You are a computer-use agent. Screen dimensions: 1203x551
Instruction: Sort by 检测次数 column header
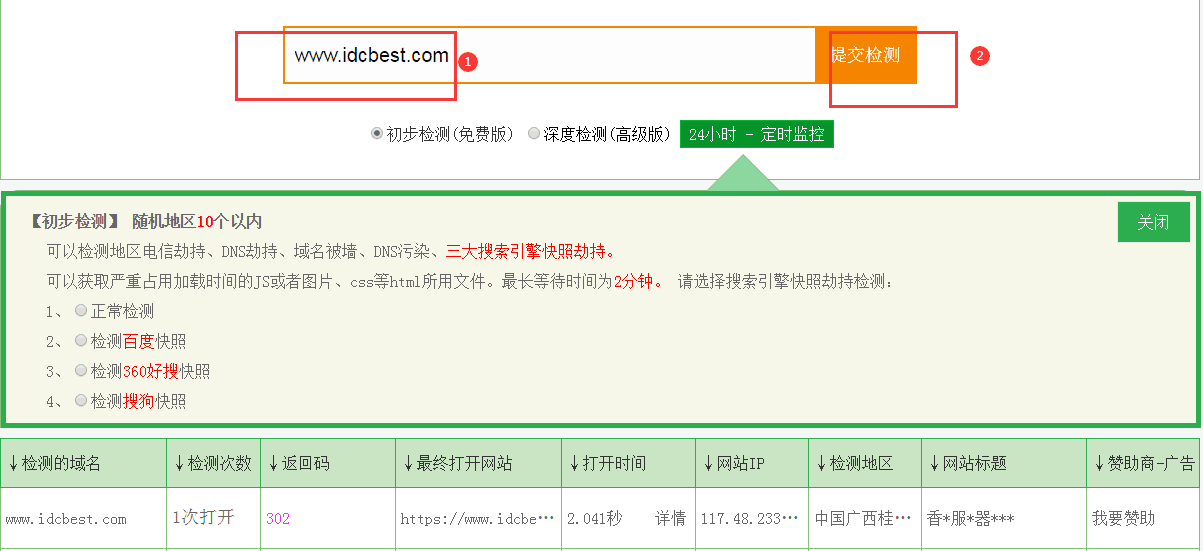click(212, 463)
